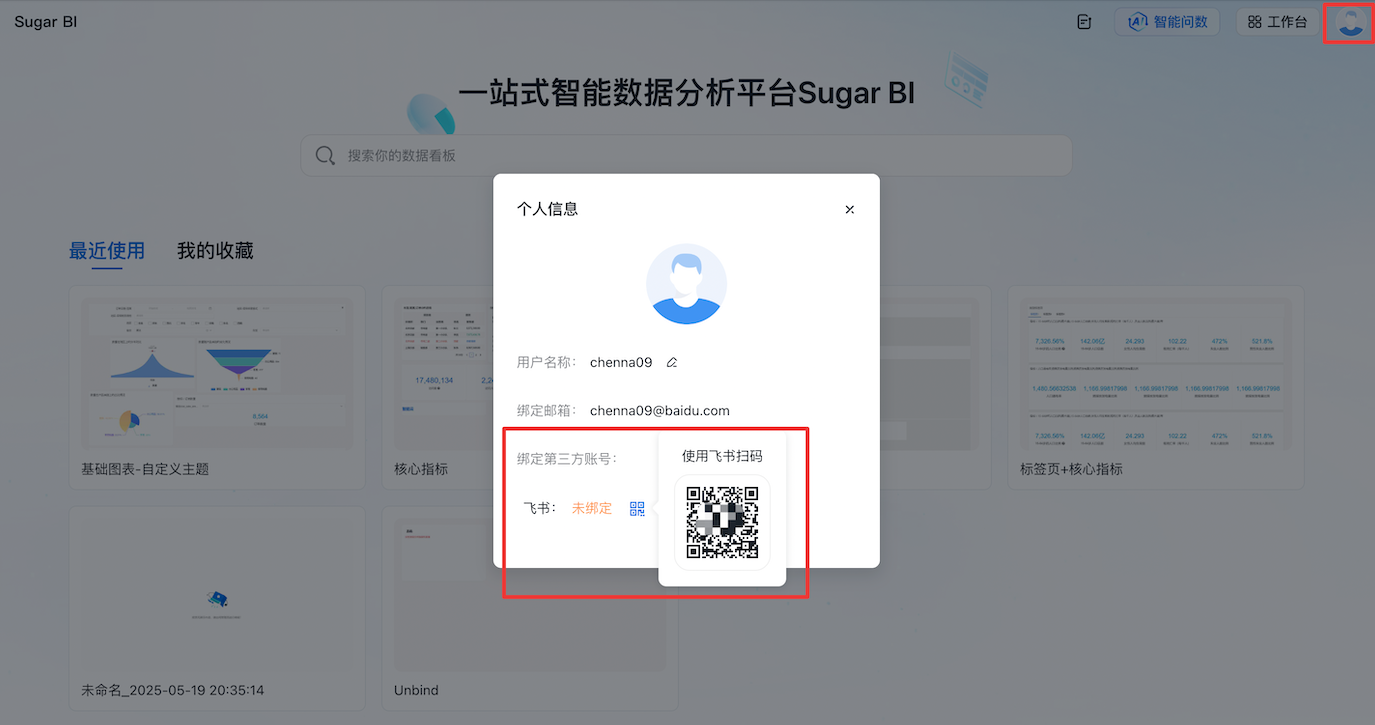Click the 使用飞书扫码 label
This screenshot has width=1375, height=725.
click(722, 456)
